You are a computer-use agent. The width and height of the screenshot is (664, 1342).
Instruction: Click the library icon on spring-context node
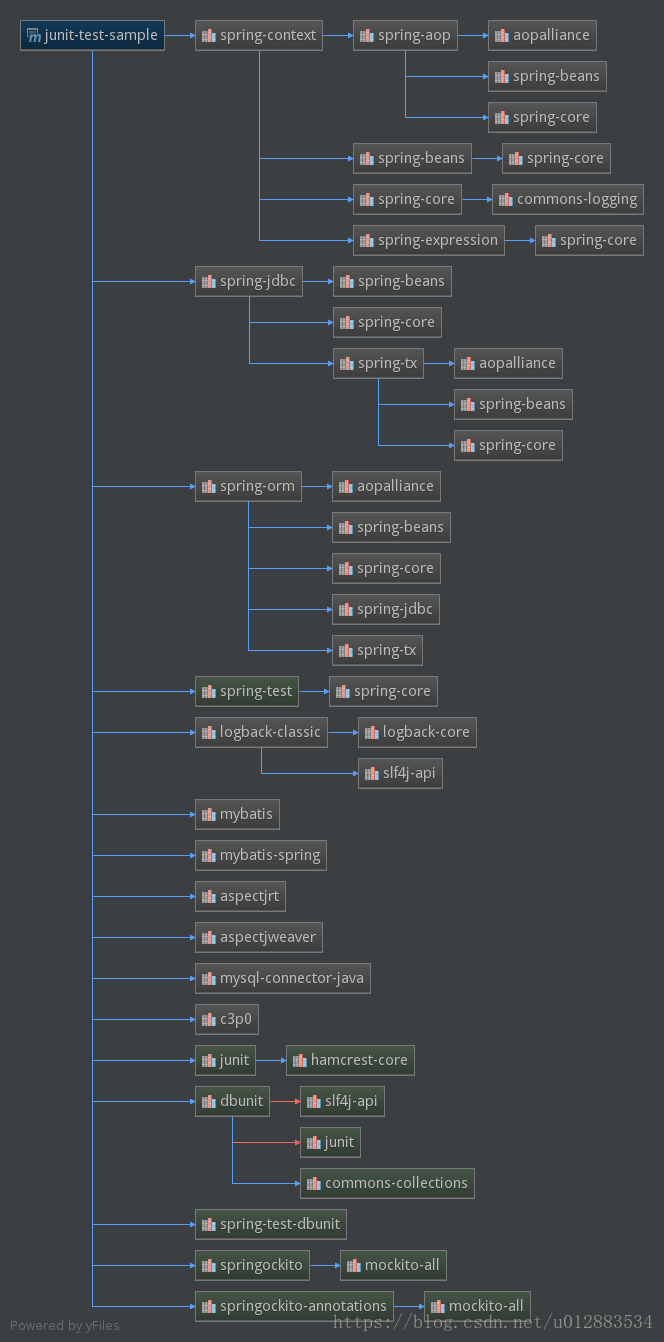[208, 36]
